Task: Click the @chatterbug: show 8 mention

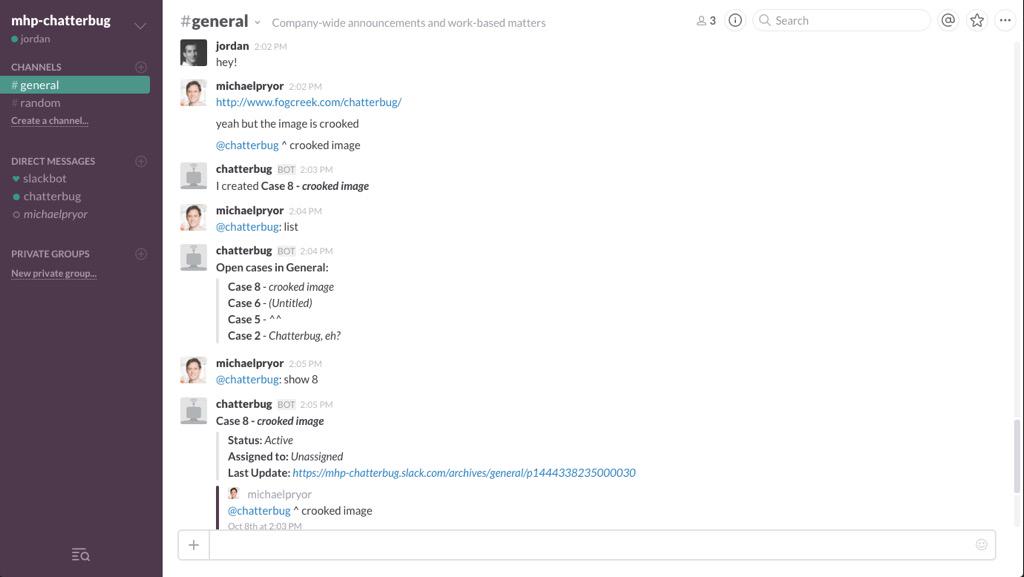Action: [248, 379]
